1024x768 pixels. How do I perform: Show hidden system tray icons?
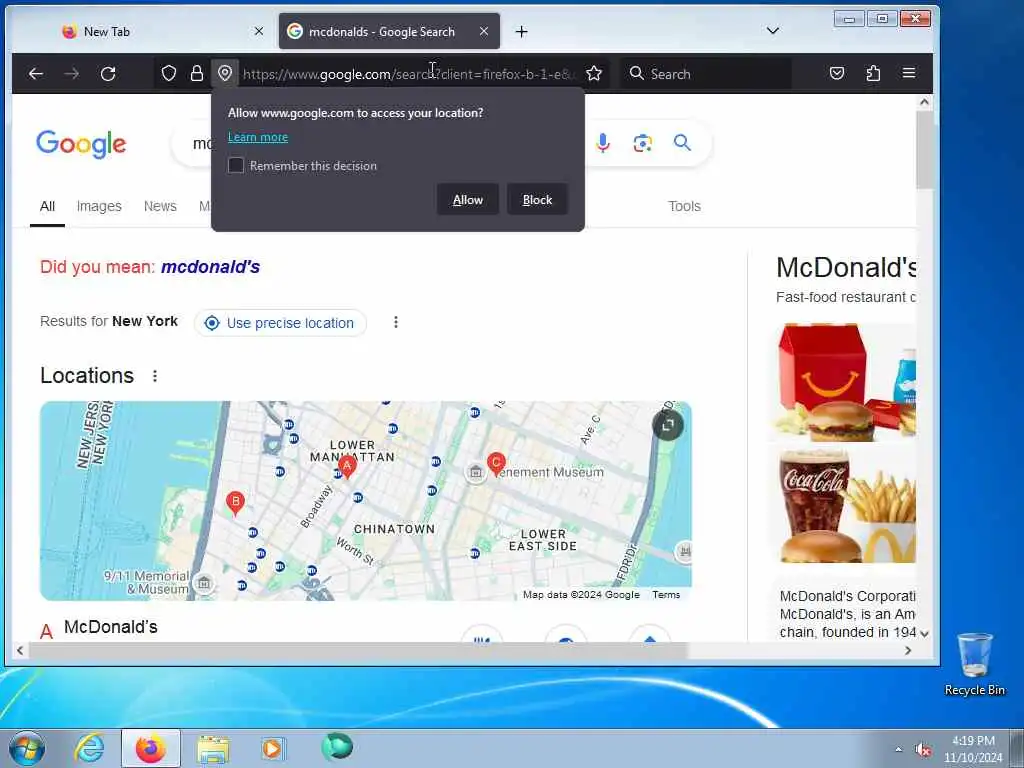(899, 750)
